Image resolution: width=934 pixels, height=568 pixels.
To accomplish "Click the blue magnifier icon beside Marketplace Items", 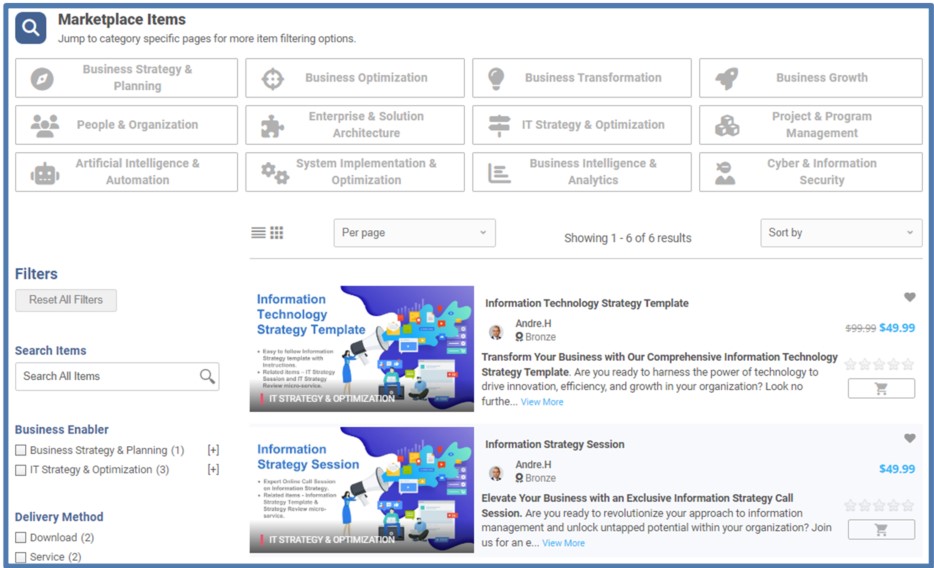I will [30, 28].
